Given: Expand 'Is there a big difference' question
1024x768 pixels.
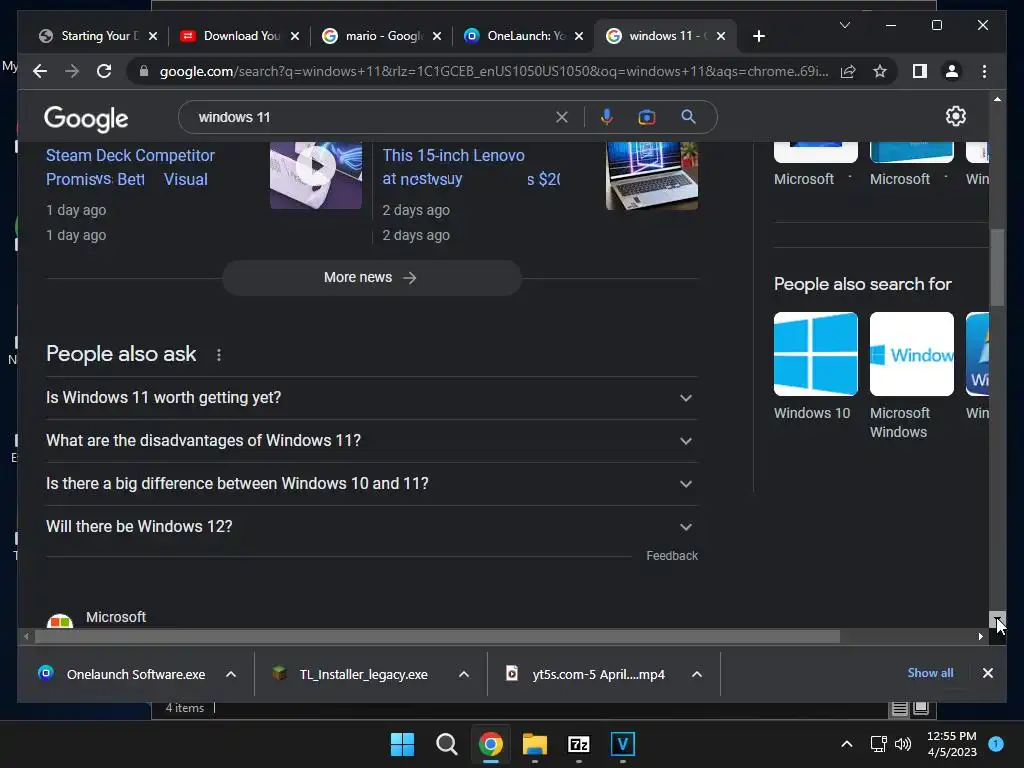Looking at the screenshot, I should (372, 484).
